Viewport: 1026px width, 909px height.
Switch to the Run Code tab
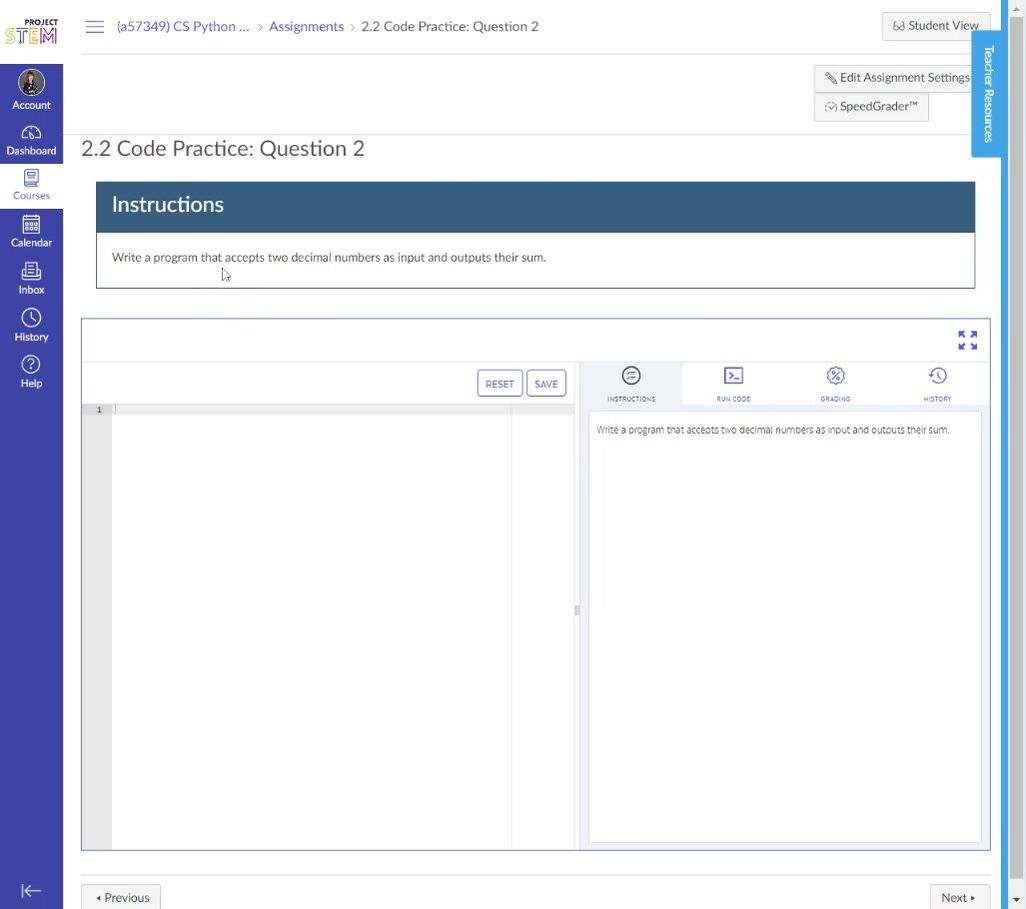pos(733,384)
